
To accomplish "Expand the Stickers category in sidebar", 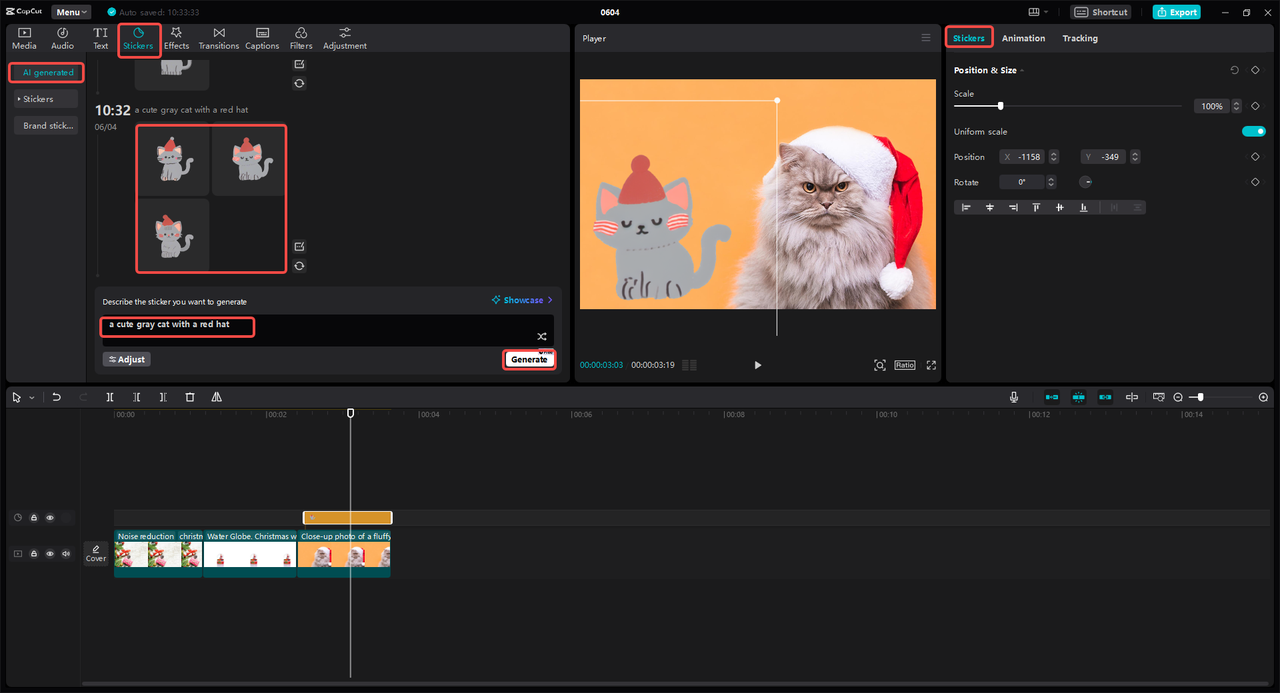I will coord(46,99).
